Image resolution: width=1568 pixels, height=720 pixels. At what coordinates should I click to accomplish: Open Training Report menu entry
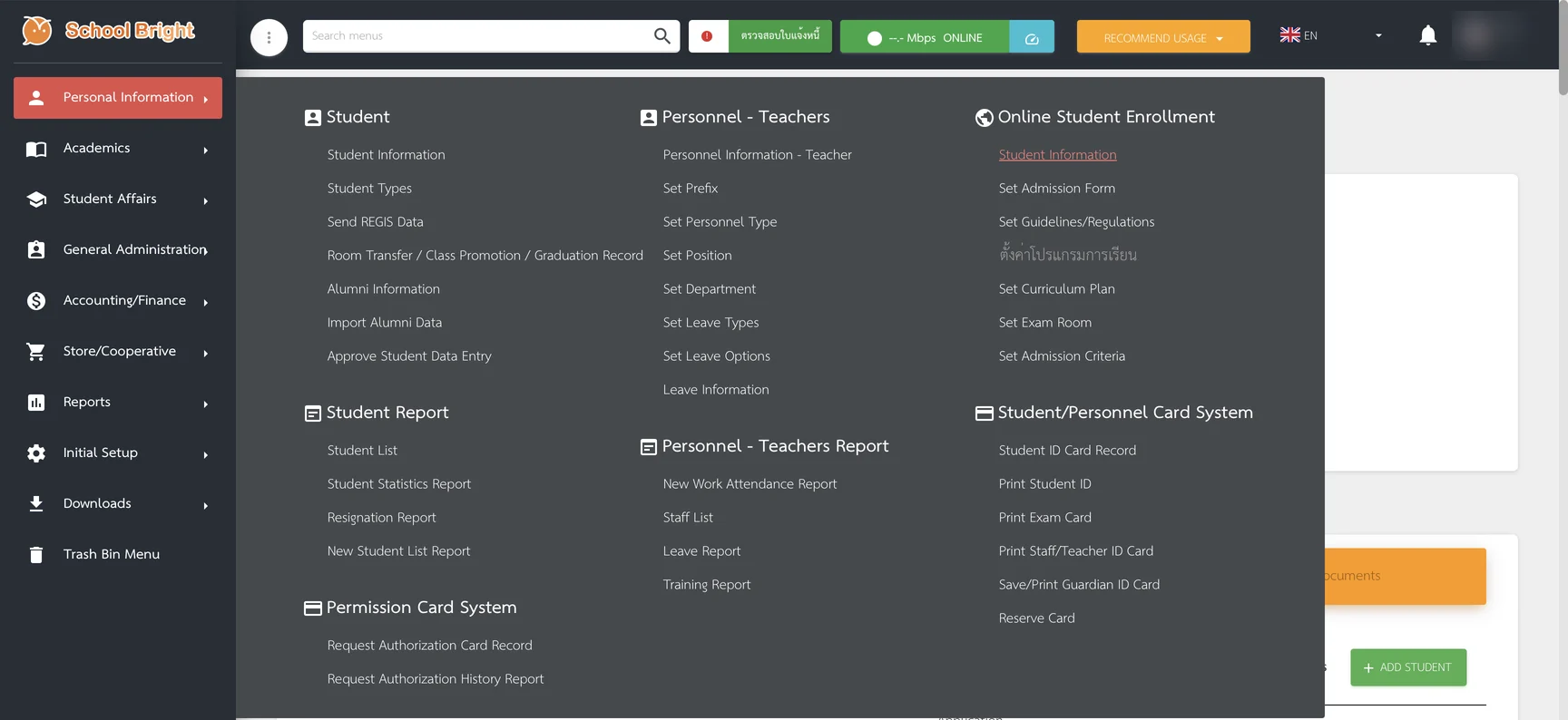coord(706,585)
